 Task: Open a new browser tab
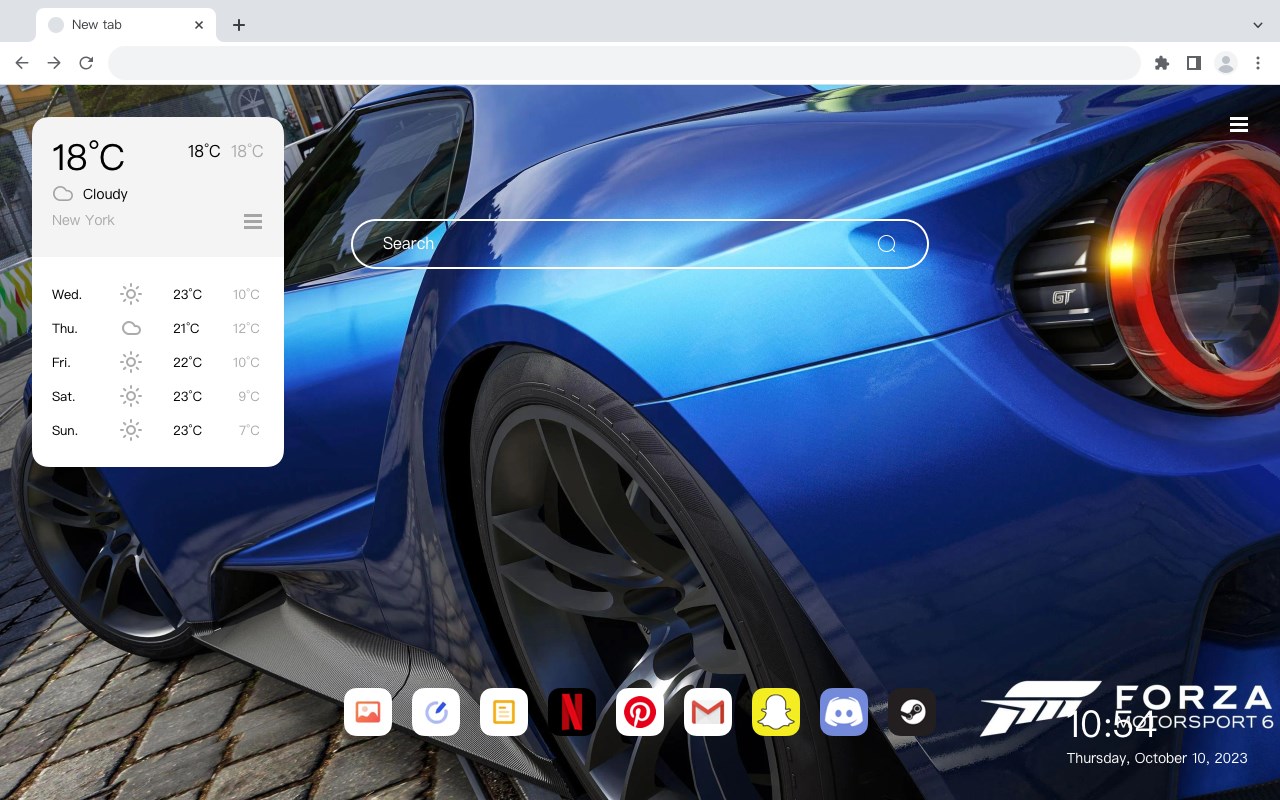238,25
